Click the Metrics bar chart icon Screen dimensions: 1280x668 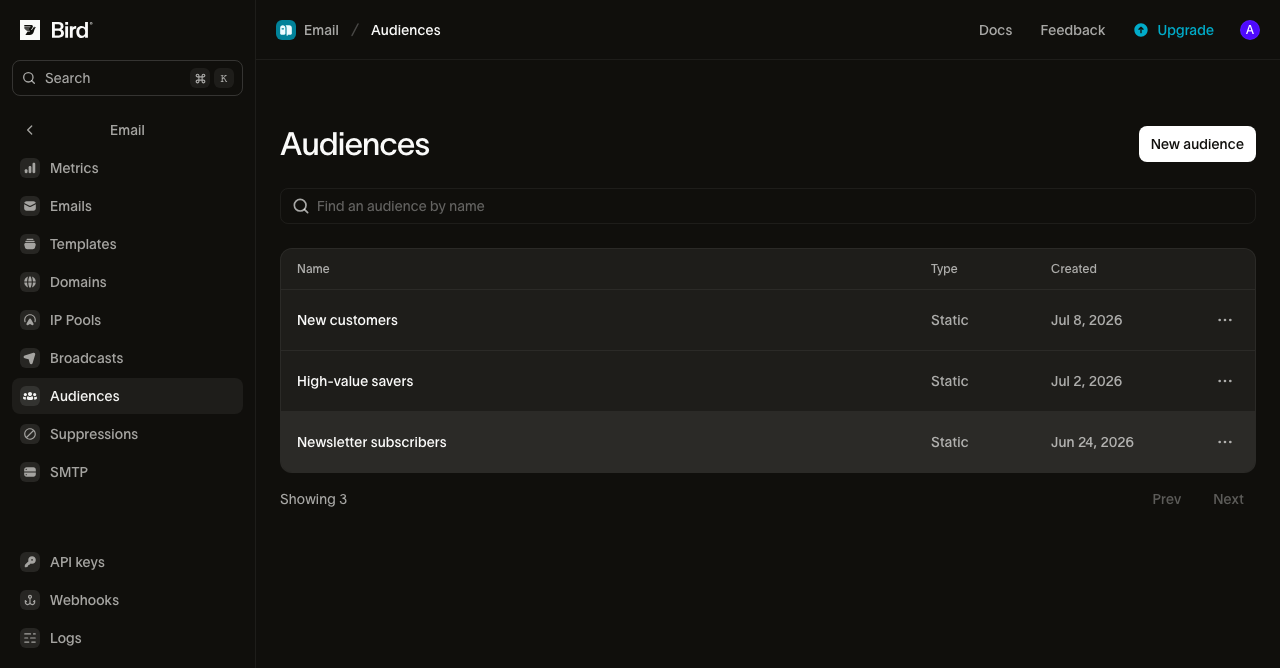(x=30, y=168)
